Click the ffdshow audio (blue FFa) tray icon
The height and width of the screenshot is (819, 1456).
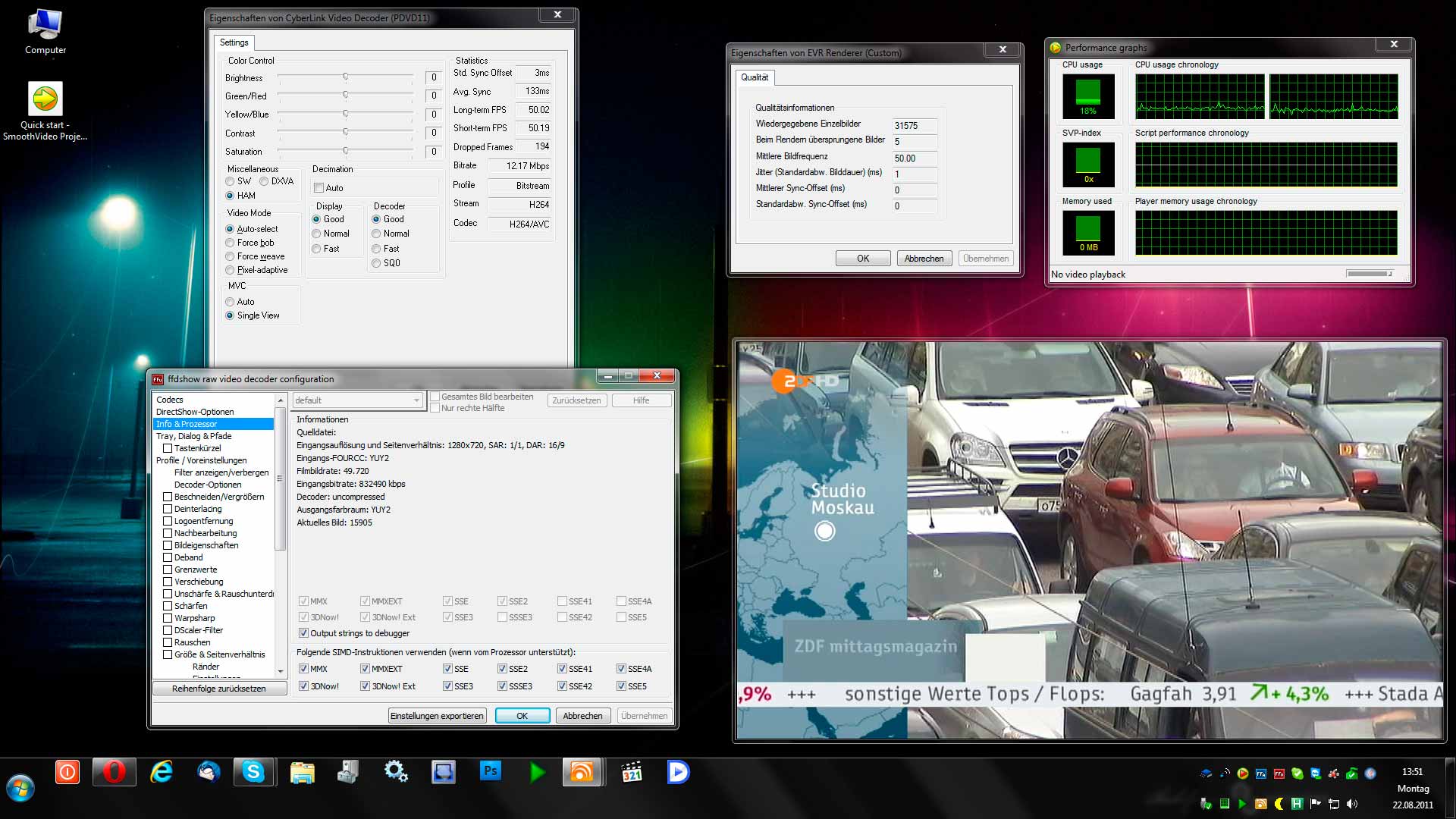coord(1261,773)
